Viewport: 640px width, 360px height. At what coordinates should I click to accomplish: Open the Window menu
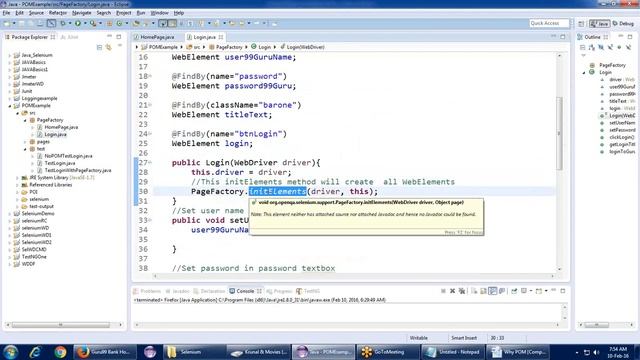tap(159, 13)
